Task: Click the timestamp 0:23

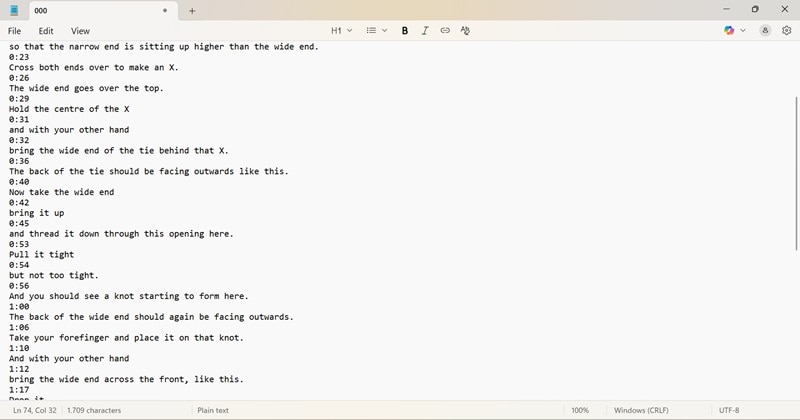Action: tap(19, 57)
